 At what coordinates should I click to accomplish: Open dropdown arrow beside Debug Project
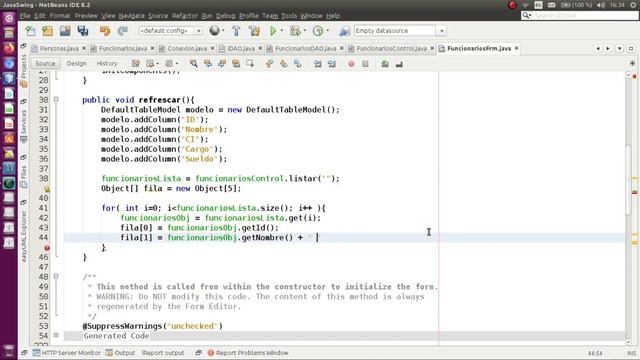tap(304, 31)
